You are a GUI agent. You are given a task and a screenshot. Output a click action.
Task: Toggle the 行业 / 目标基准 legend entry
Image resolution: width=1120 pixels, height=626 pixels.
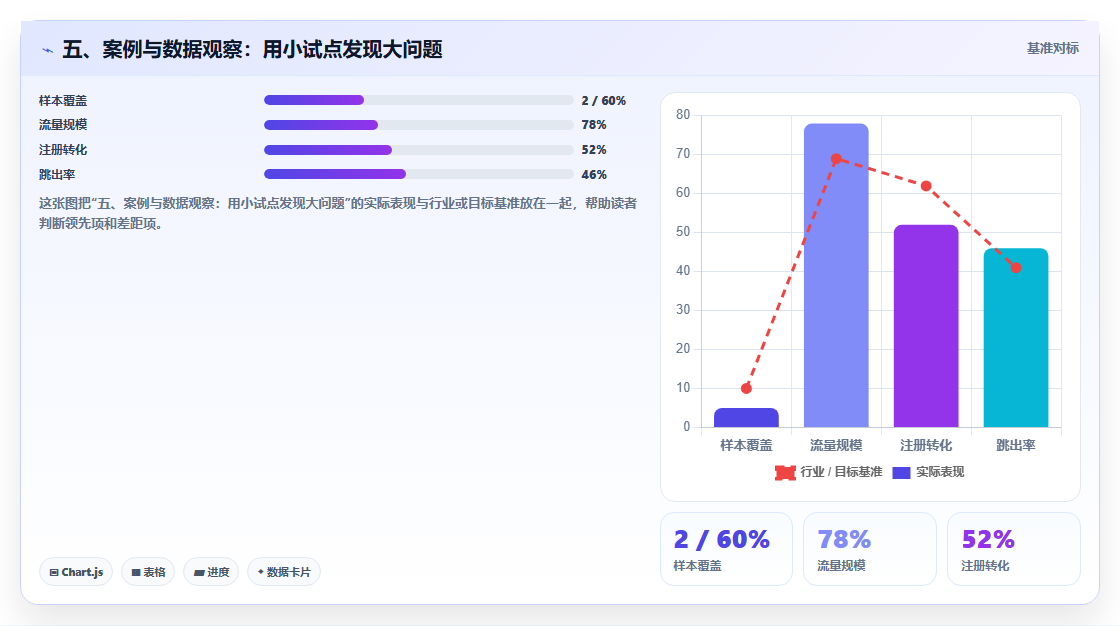[x=829, y=472]
